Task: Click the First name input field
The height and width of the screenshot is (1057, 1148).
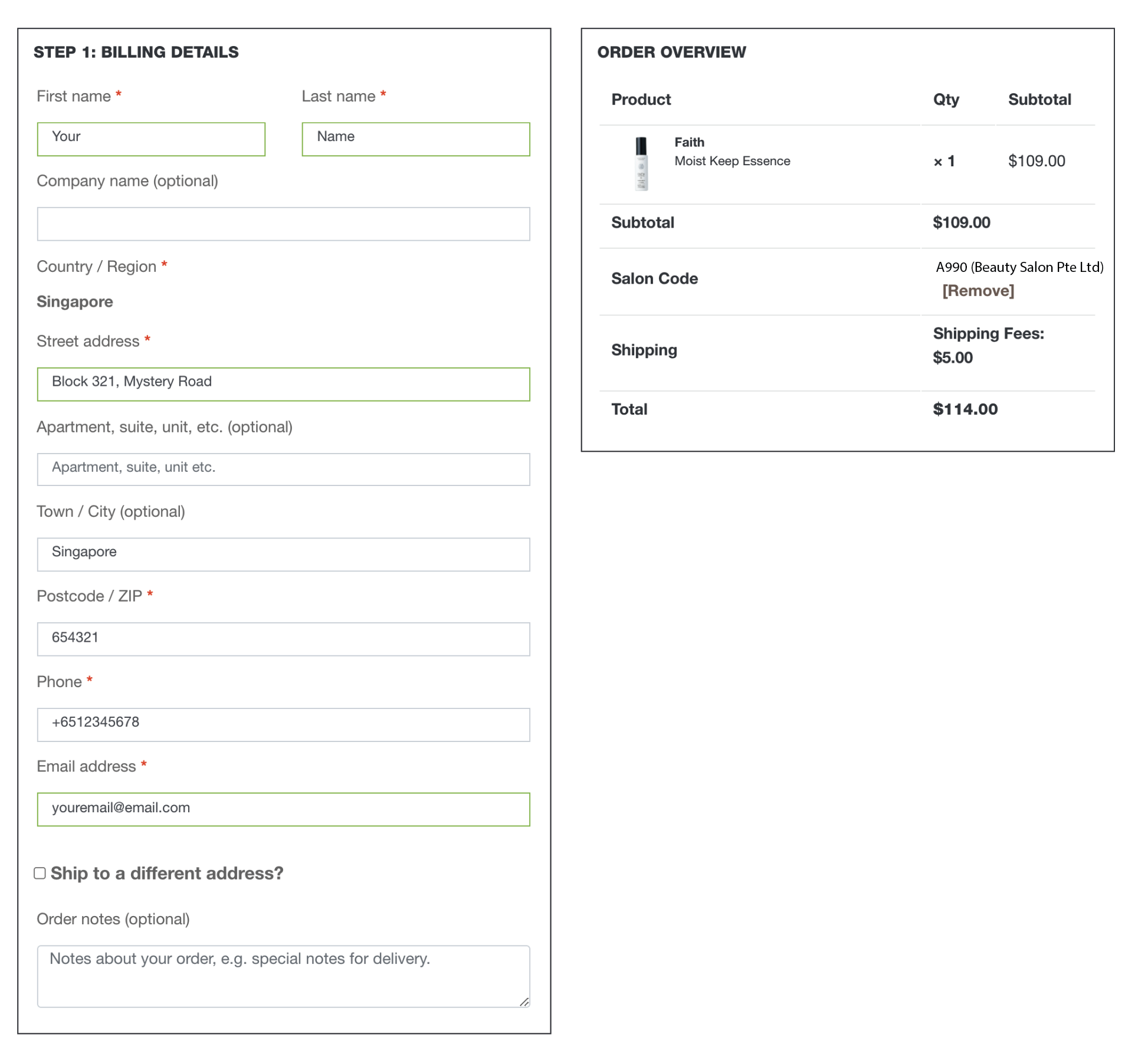Action: [x=151, y=139]
